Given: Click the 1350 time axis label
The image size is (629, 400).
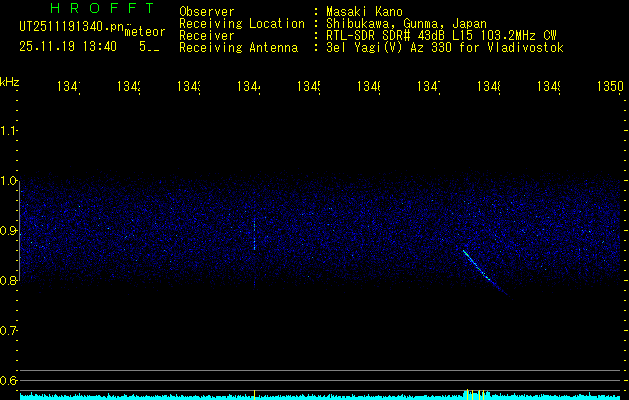Looking at the screenshot, I should coord(608,87).
